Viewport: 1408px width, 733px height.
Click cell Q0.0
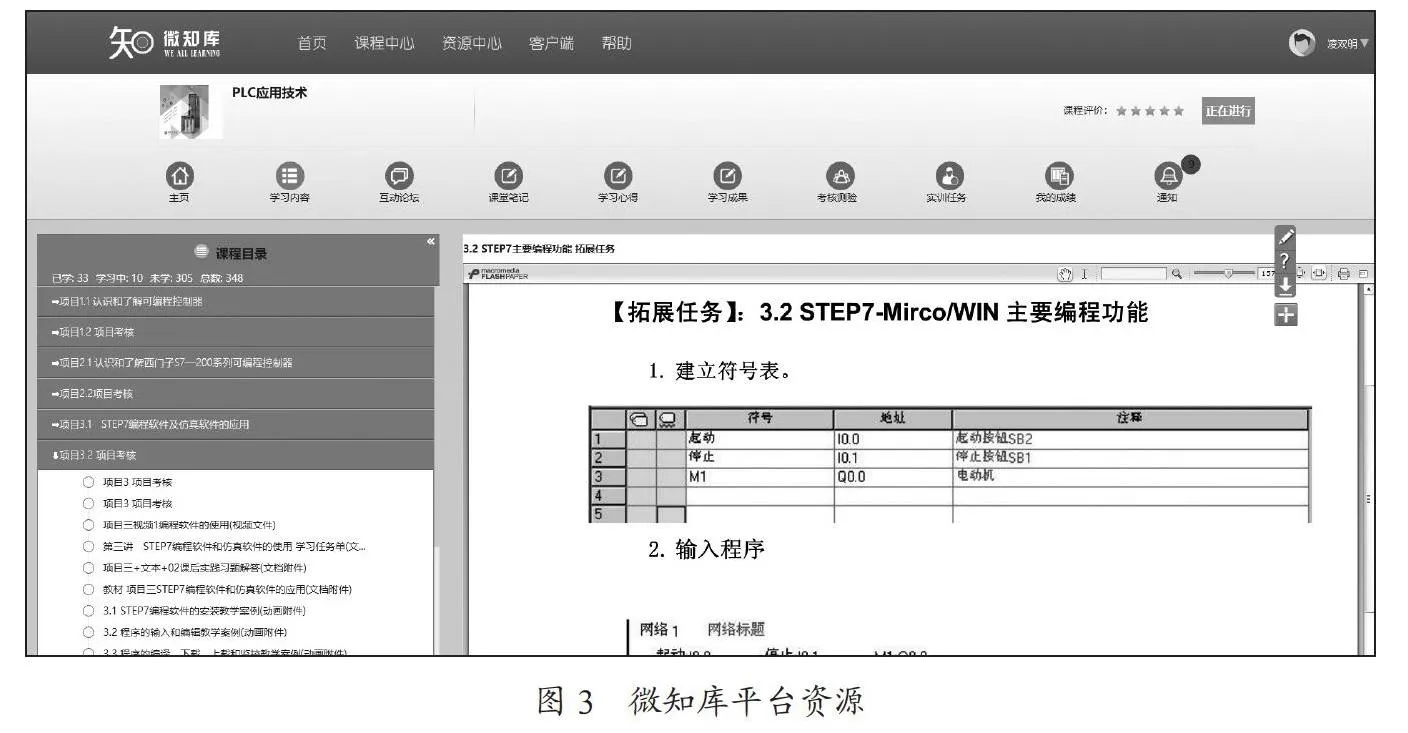[892, 477]
